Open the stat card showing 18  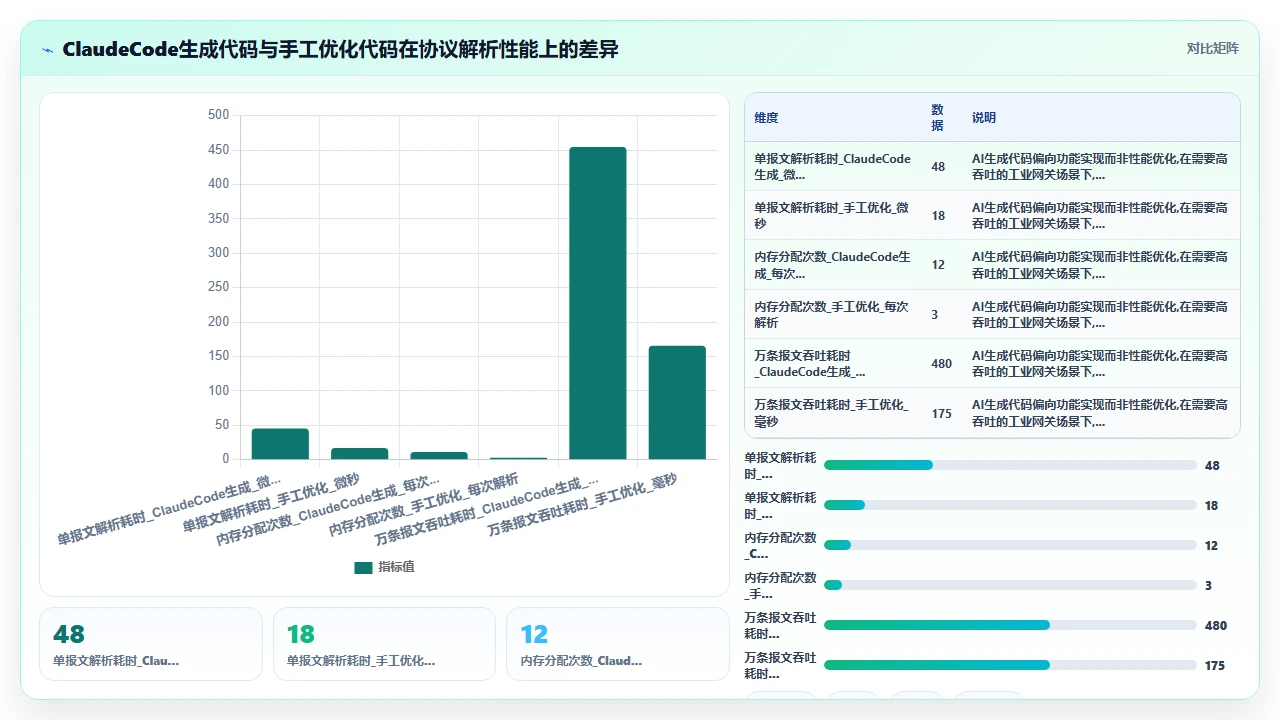coord(384,644)
